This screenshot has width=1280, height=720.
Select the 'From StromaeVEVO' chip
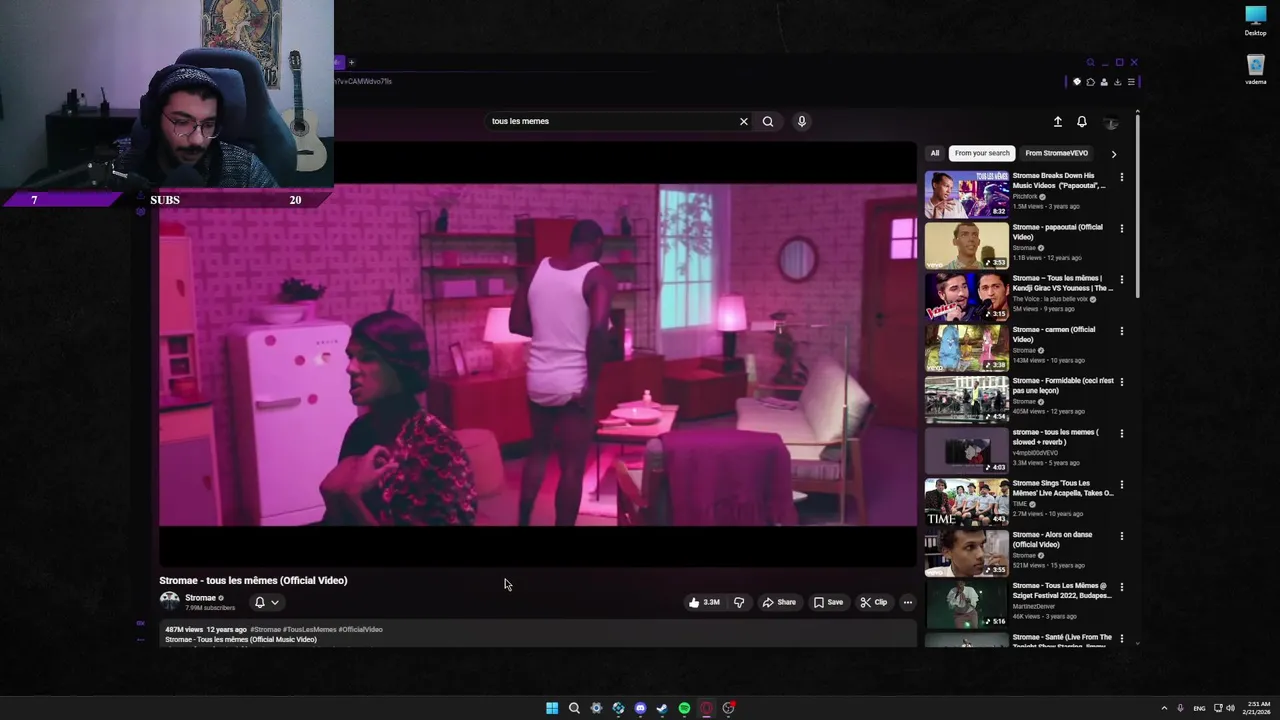click(x=1056, y=153)
